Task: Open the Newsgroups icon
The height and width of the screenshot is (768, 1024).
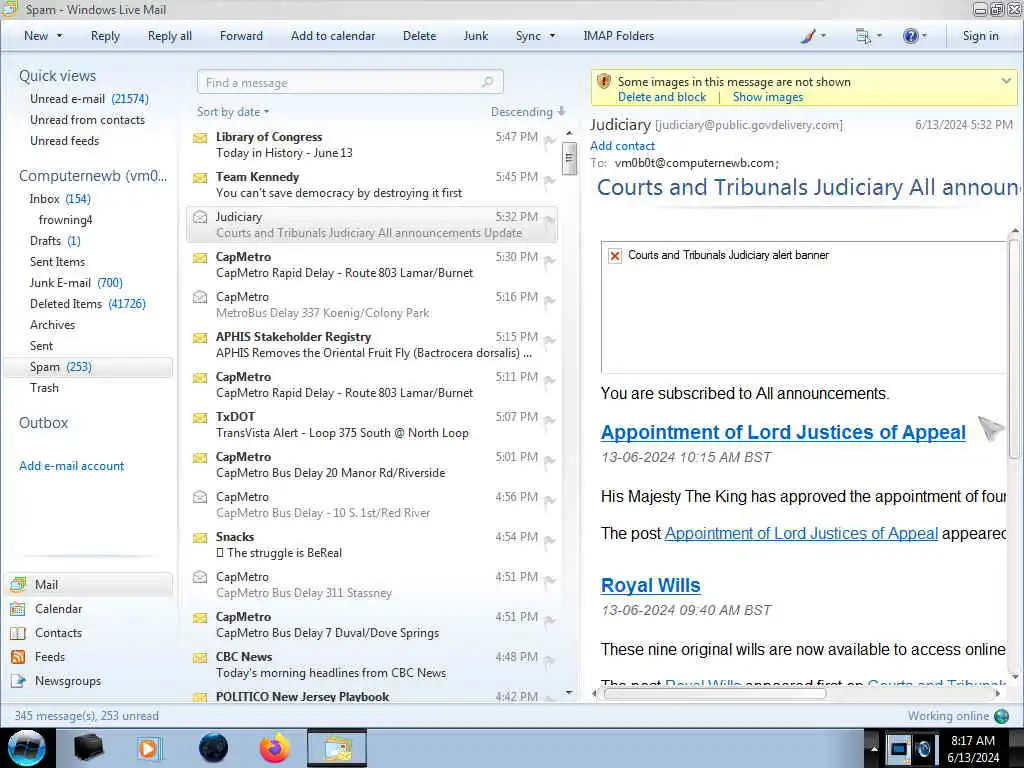Action: tap(18, 681)
